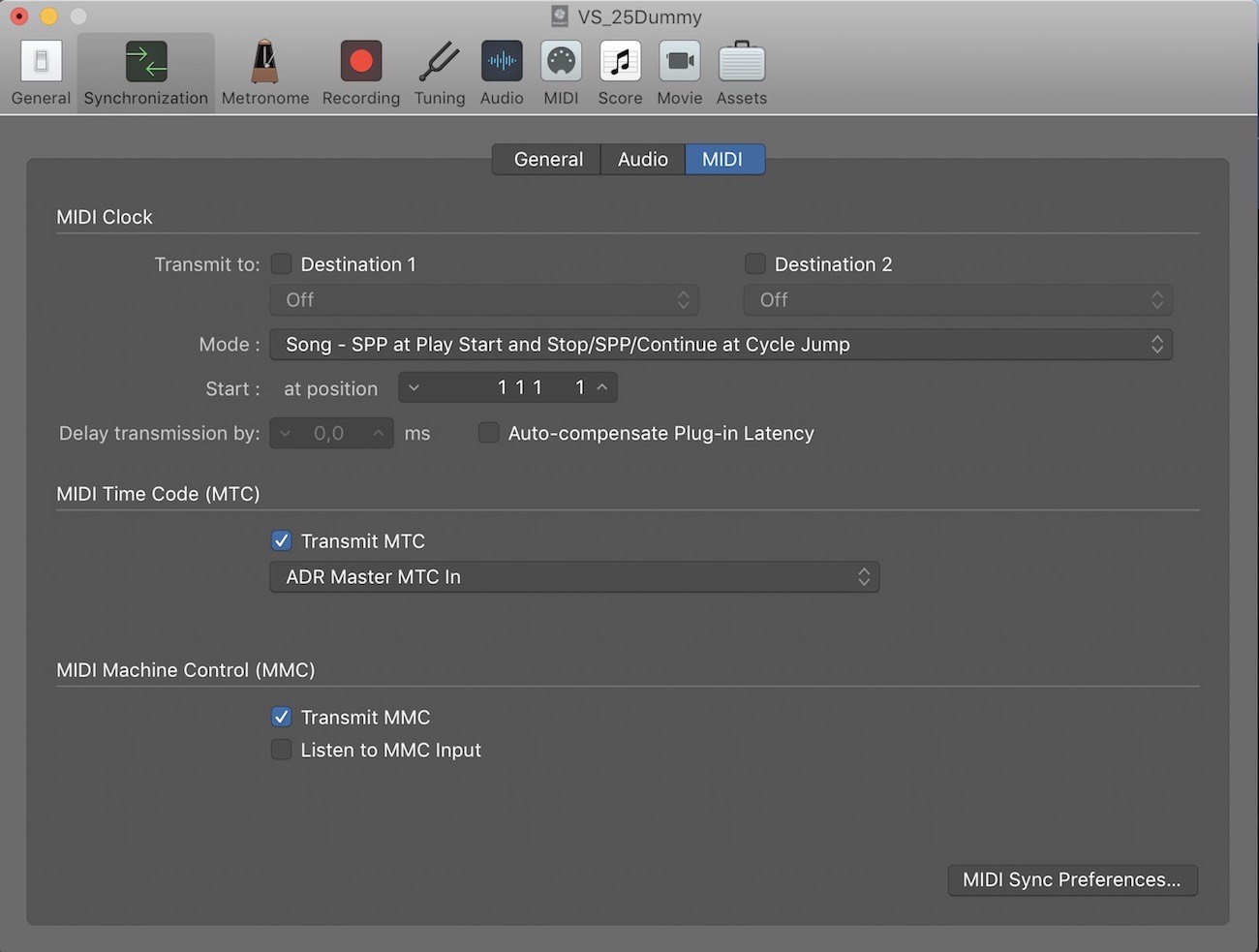Open the Destination 2 port dropdown
The image size is (1259, 952).
958,300
